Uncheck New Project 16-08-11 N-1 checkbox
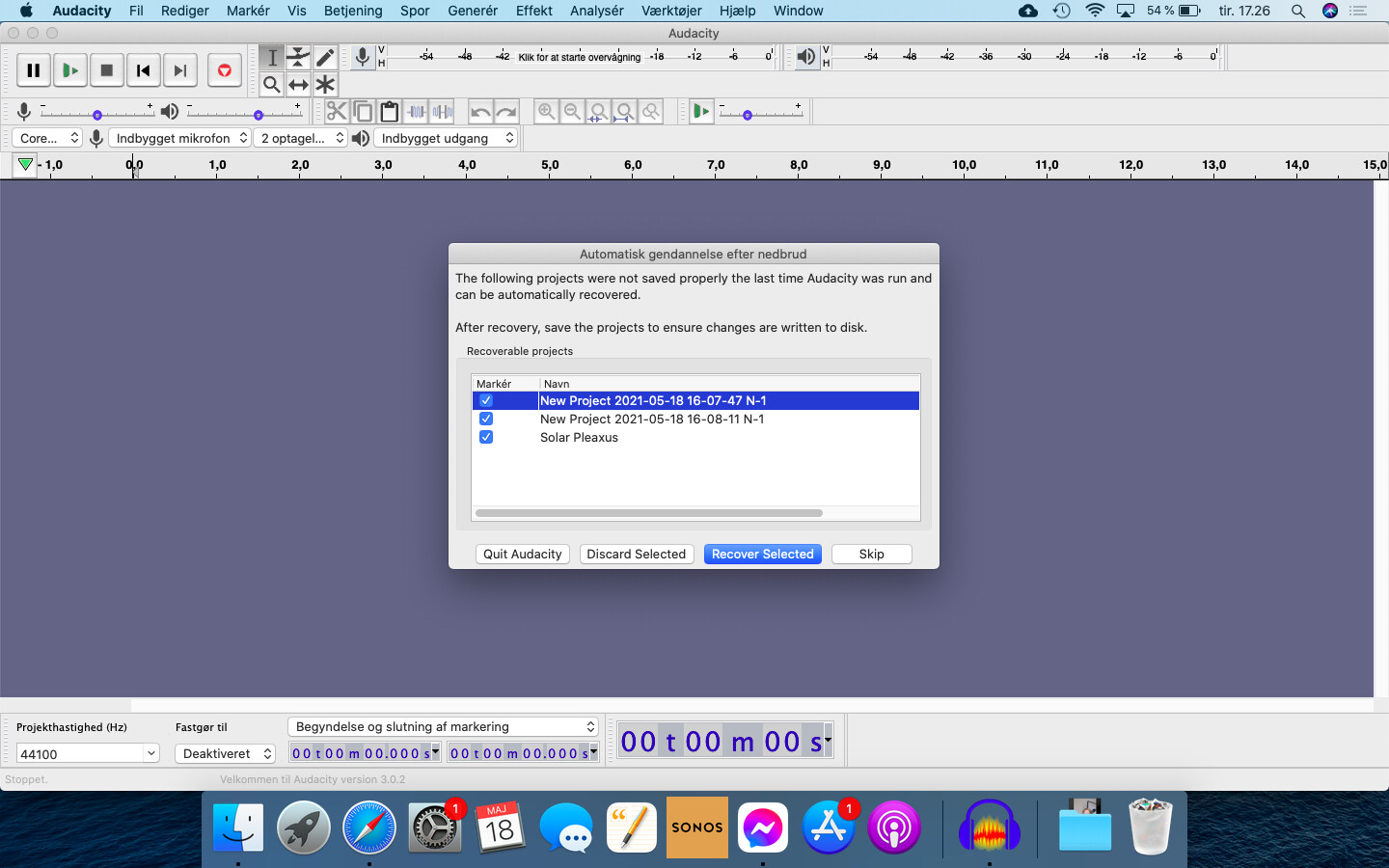 click(x=486, y=419)
